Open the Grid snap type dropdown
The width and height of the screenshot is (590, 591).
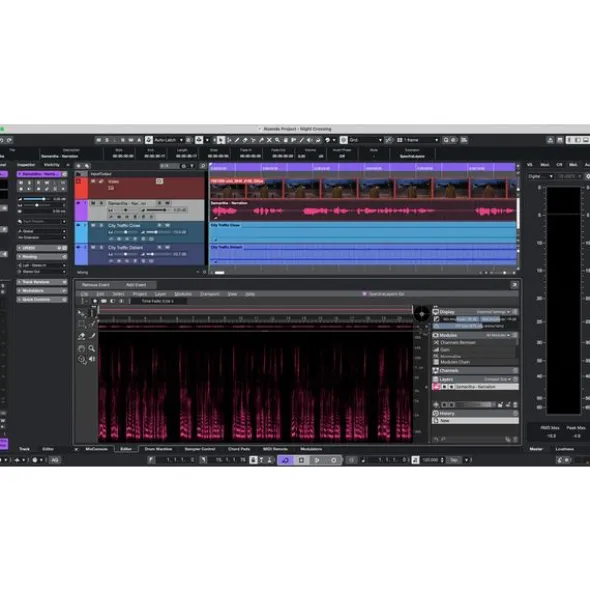point(365,140)
